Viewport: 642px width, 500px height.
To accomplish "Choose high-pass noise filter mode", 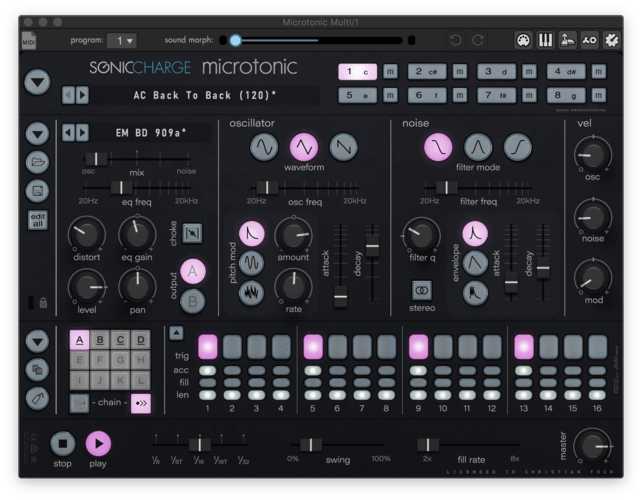I will pos(518,147).
